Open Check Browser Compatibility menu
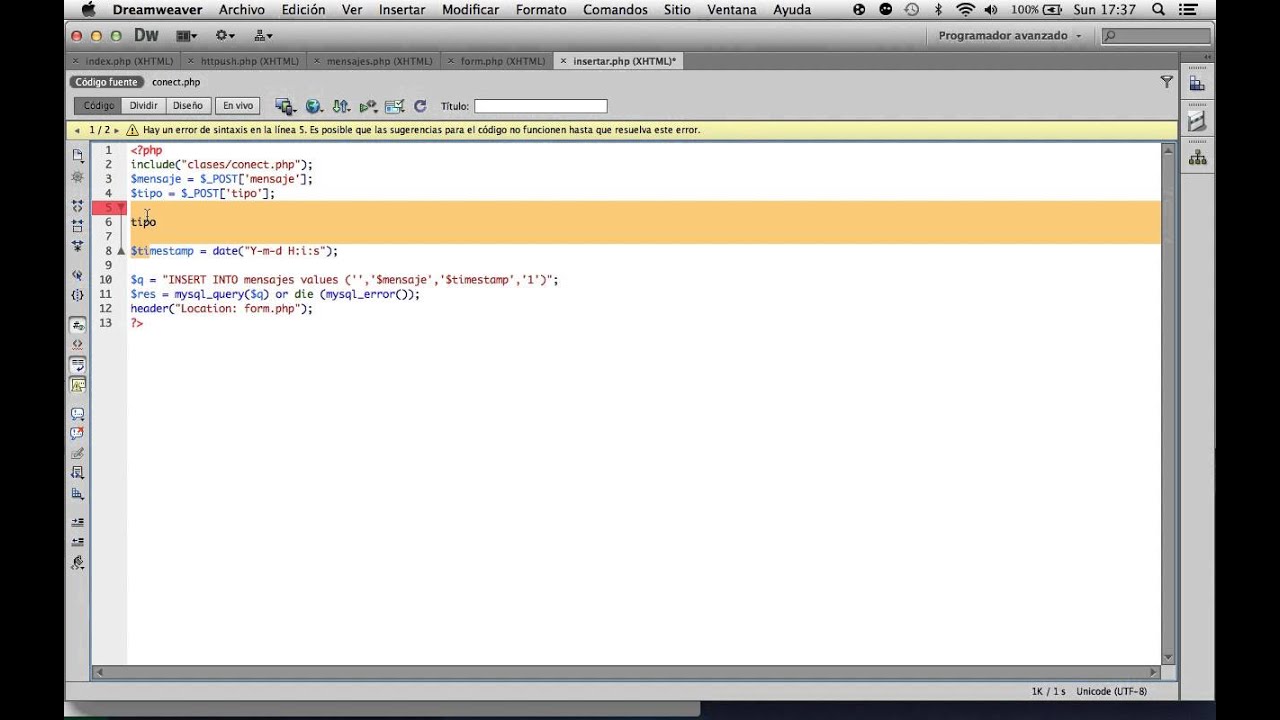Image resolution: width=1280 pixels, height=720 pixels. (x=368, y=106)
